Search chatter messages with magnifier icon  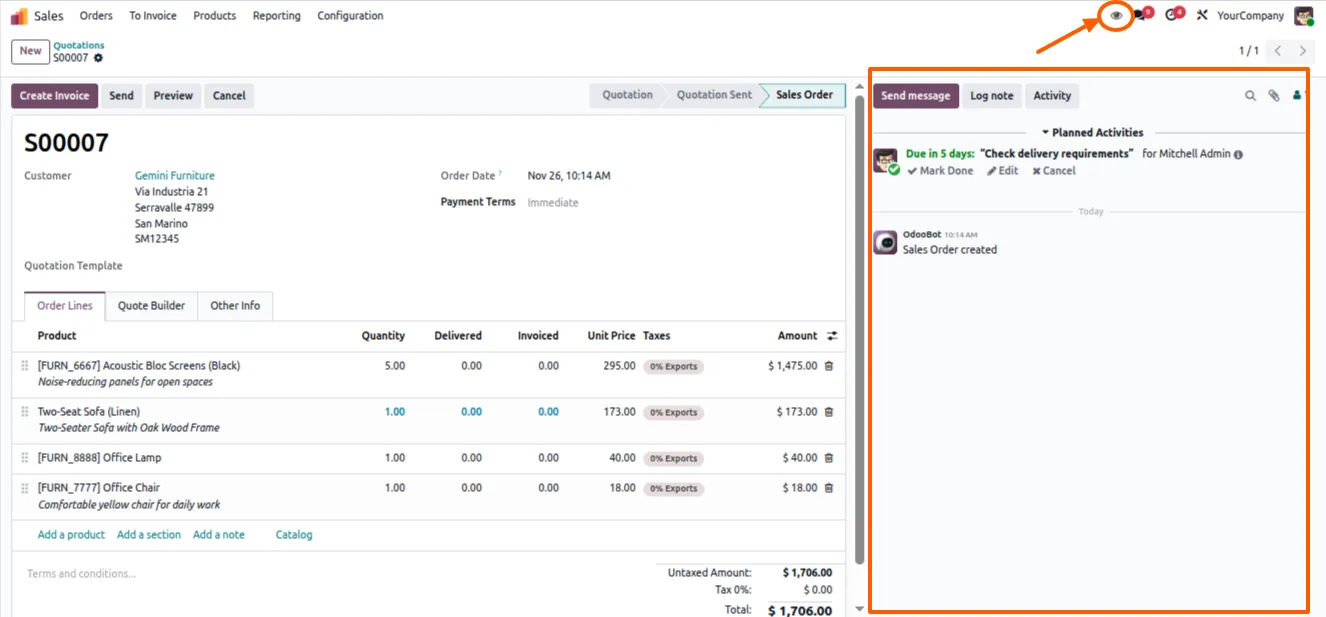coord(1250,96)
